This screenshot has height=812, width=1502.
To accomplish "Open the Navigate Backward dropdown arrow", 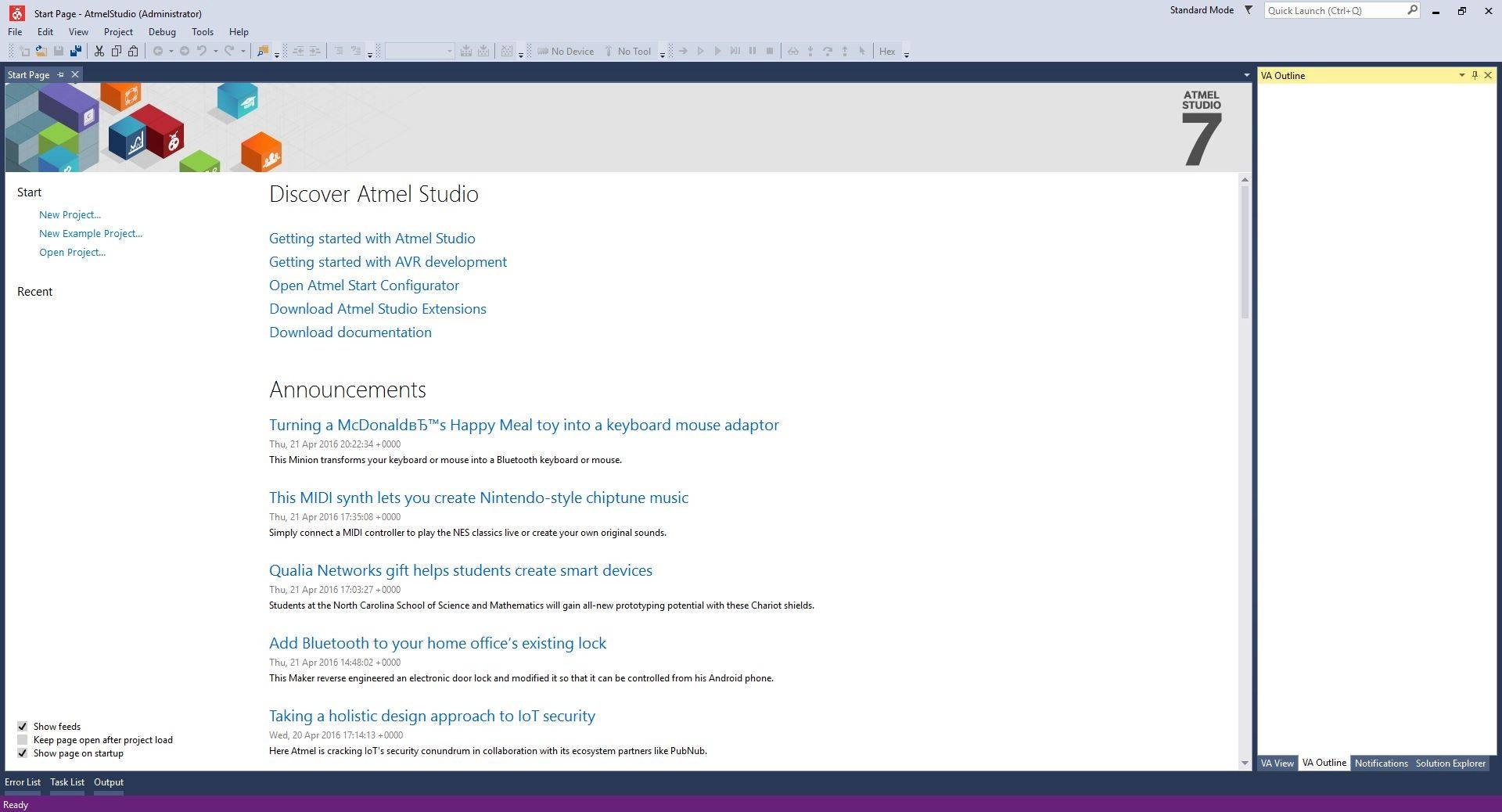I will click(x=171, y=51).
